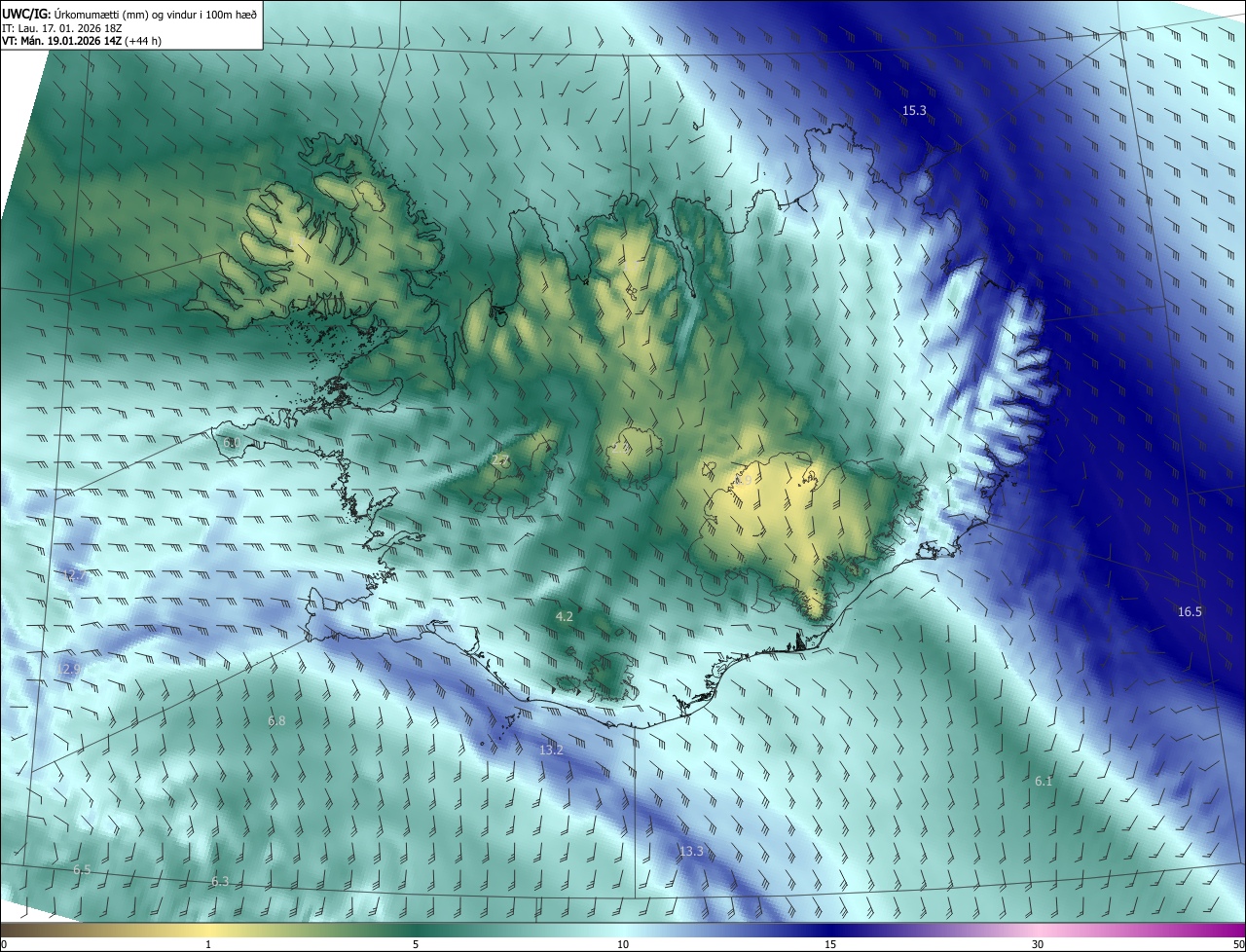Click the 'IT: Lau. 17. 01. 2026 18Z' line
The image size is (1246, 952).
point(63,27)
